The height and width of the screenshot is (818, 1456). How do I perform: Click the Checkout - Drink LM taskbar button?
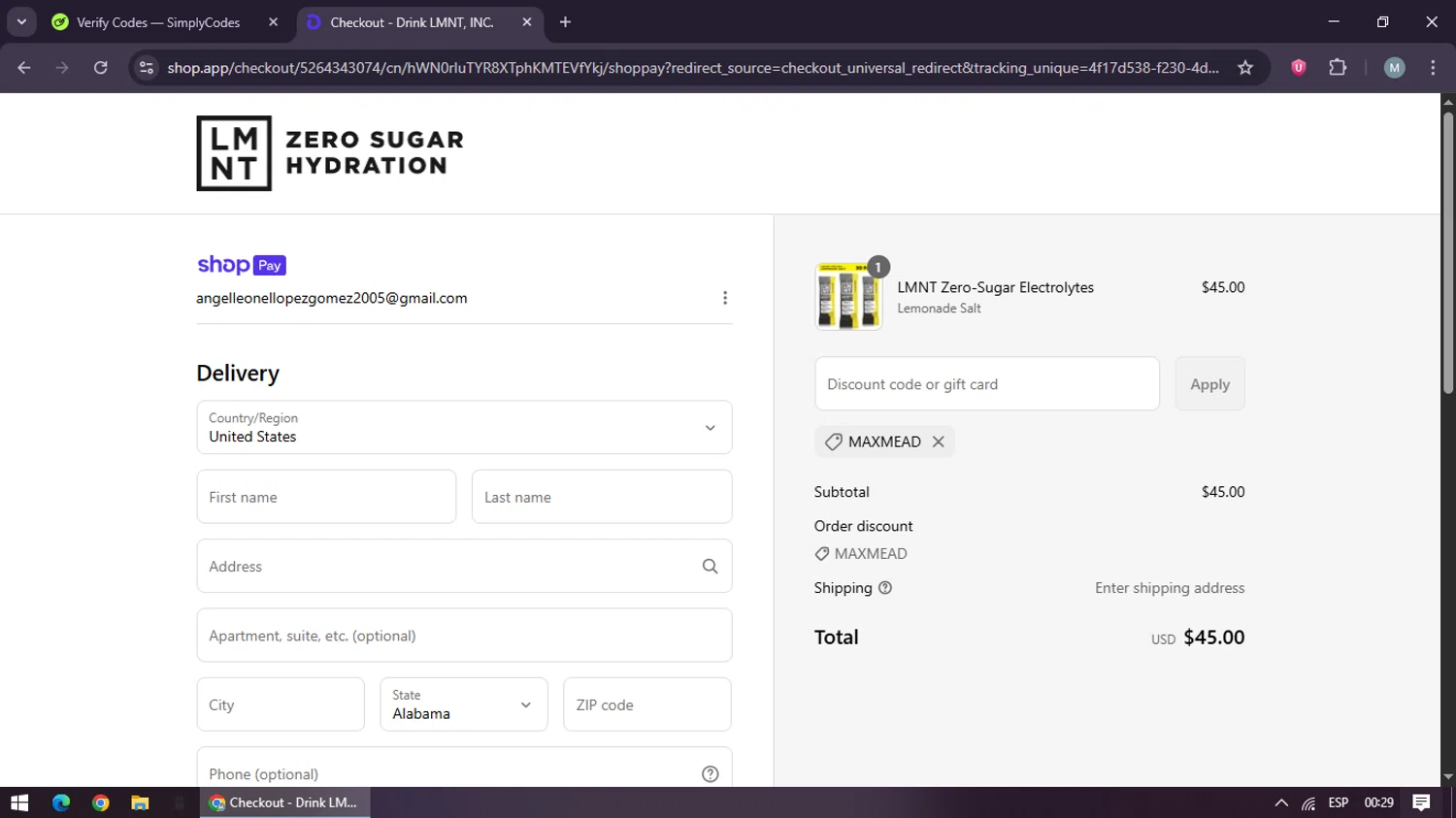[x=285, y=802]
